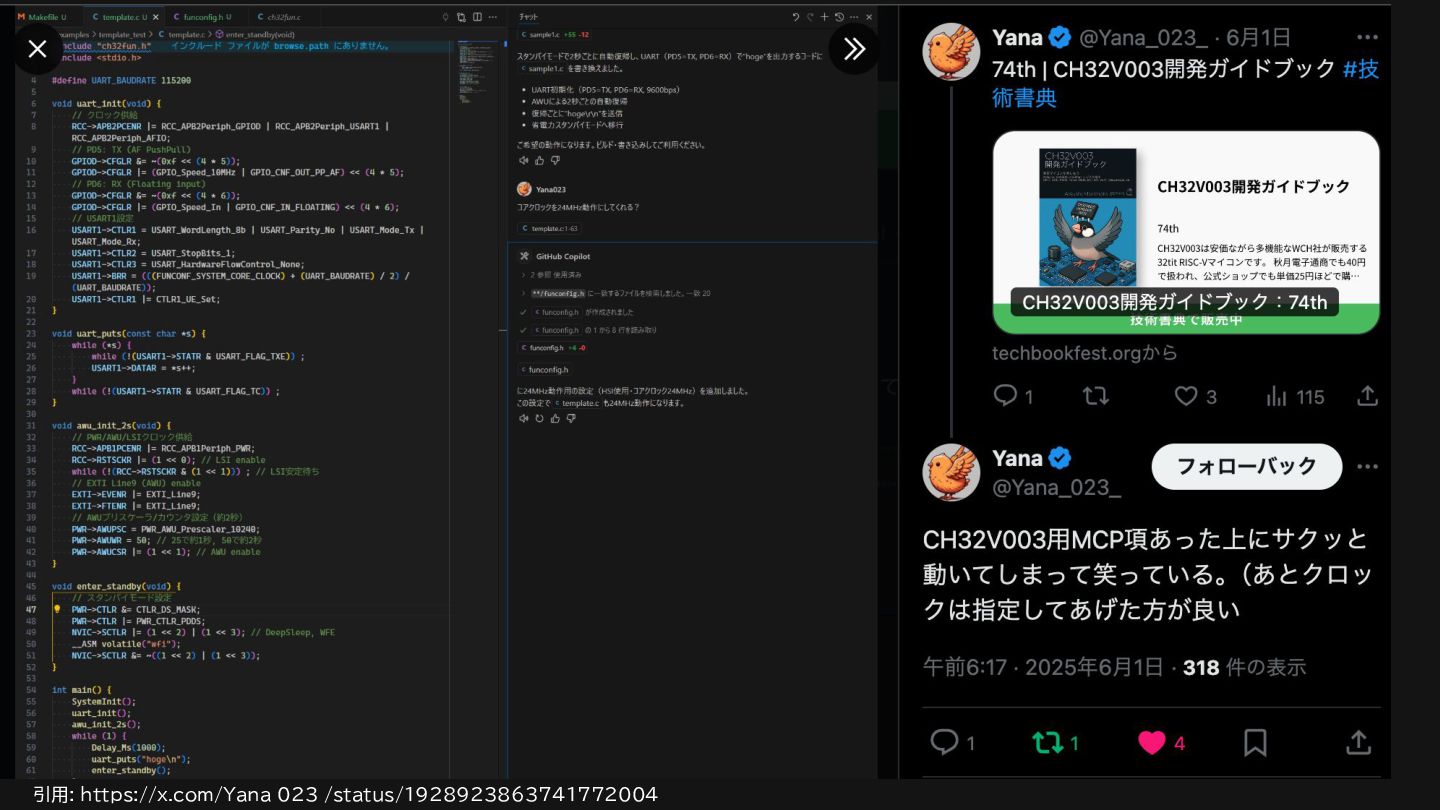Image resolution: width=1440 pixels, height=810 pixels.
Task: Like the top tweet showing 3 likes
Action: click(1195, 396)
